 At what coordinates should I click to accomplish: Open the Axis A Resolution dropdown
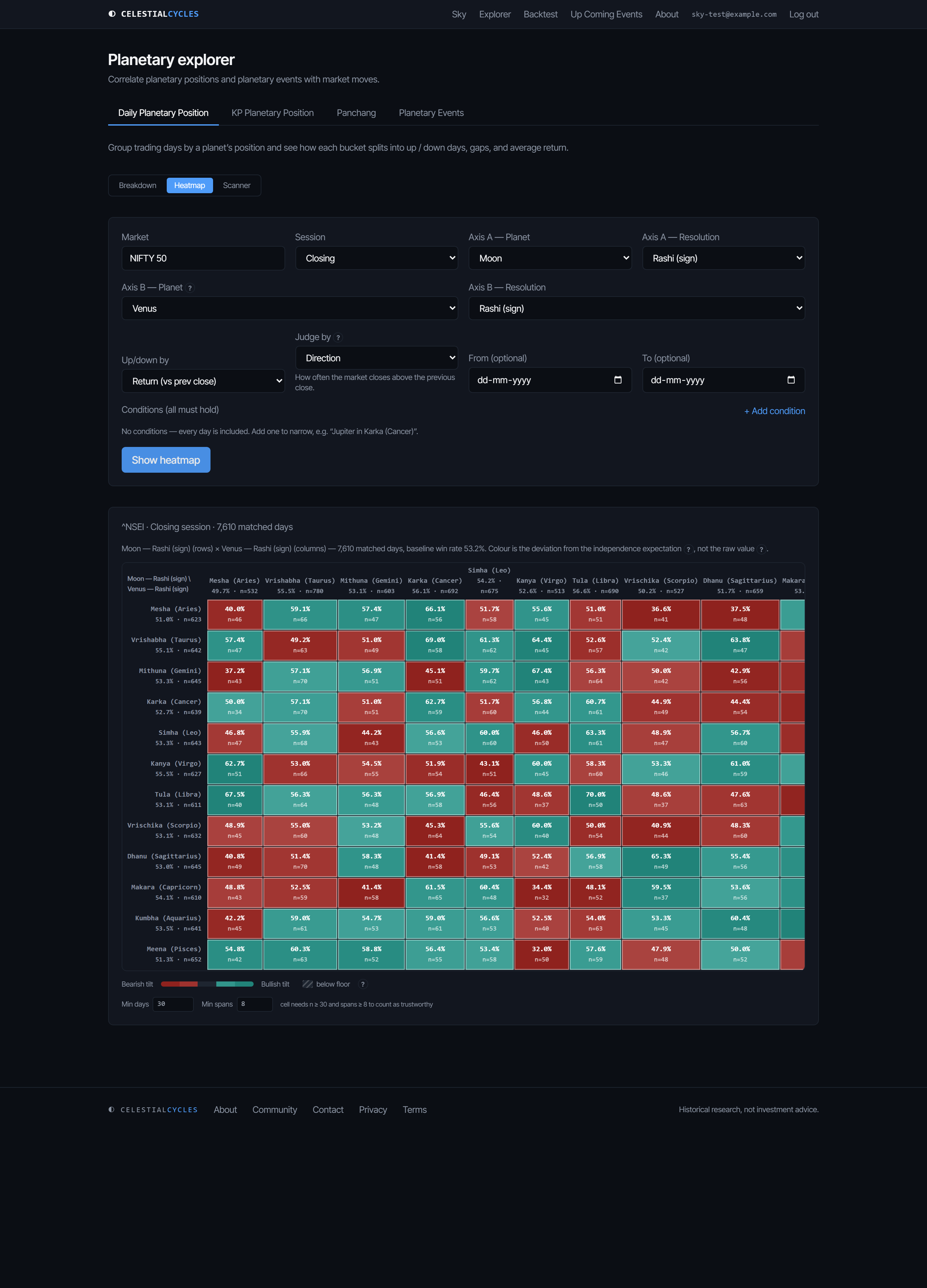pos(723,258)
